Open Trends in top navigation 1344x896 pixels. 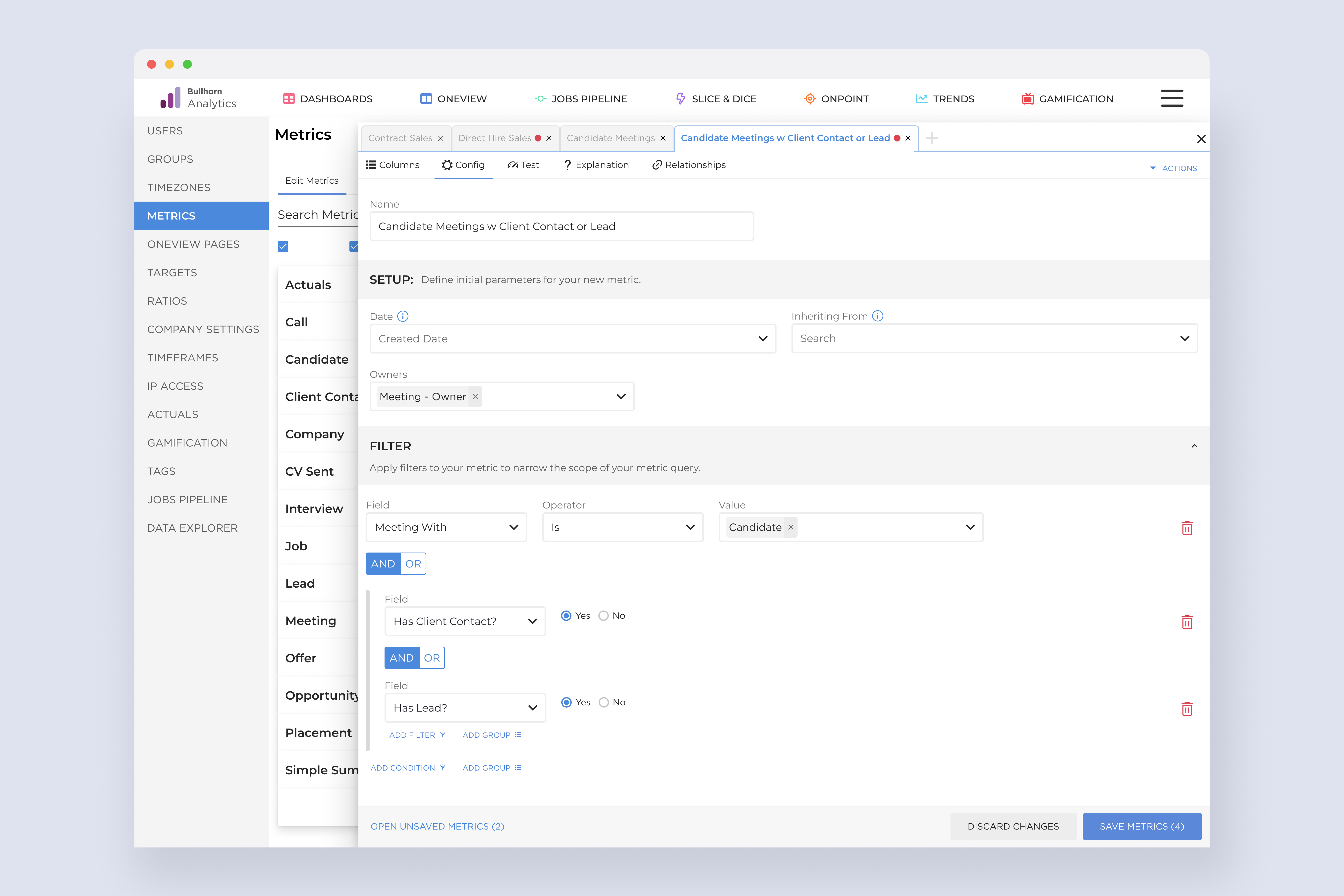945,99
